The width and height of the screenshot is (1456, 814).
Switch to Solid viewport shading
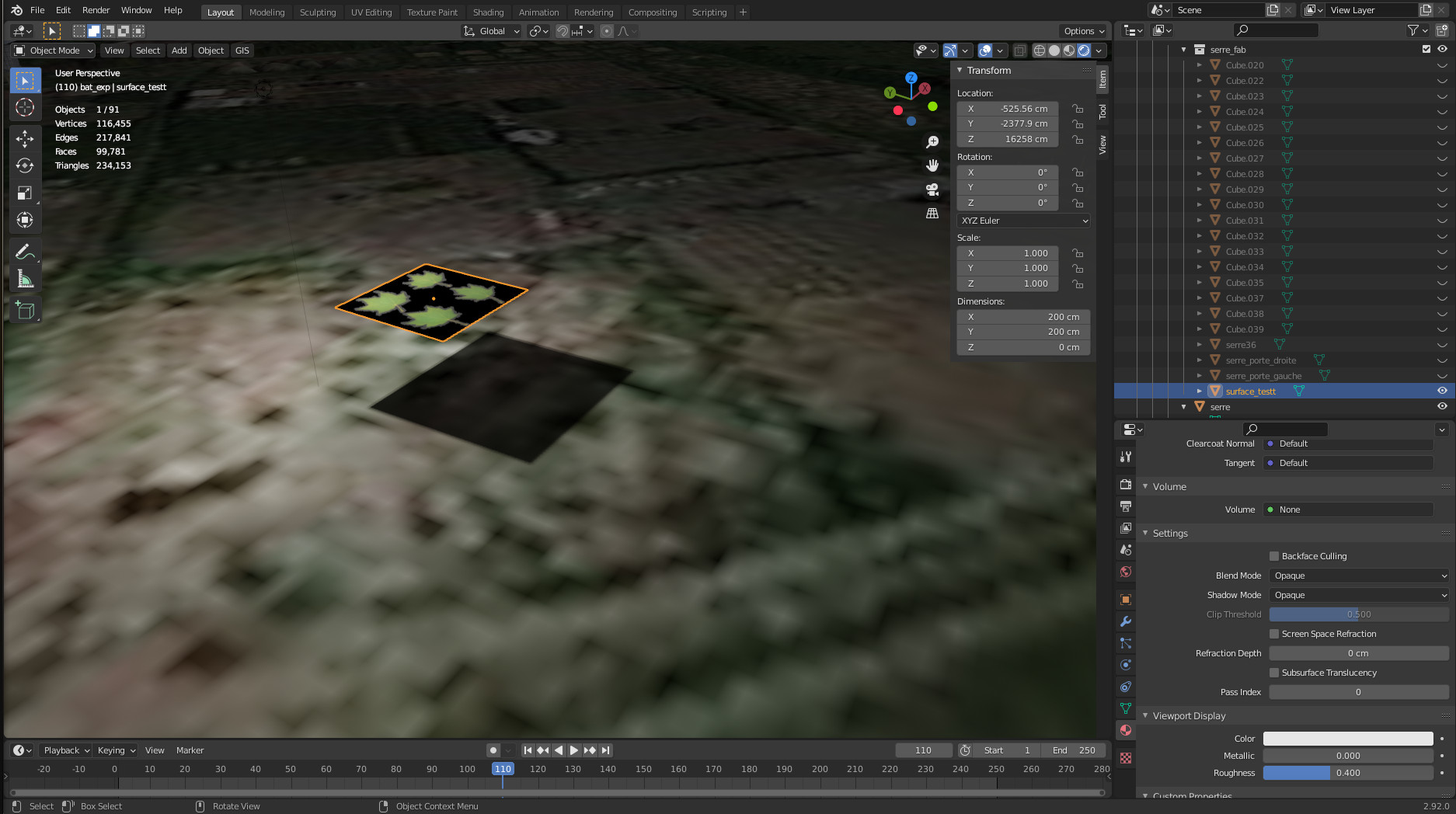(x=1054, y=50)
